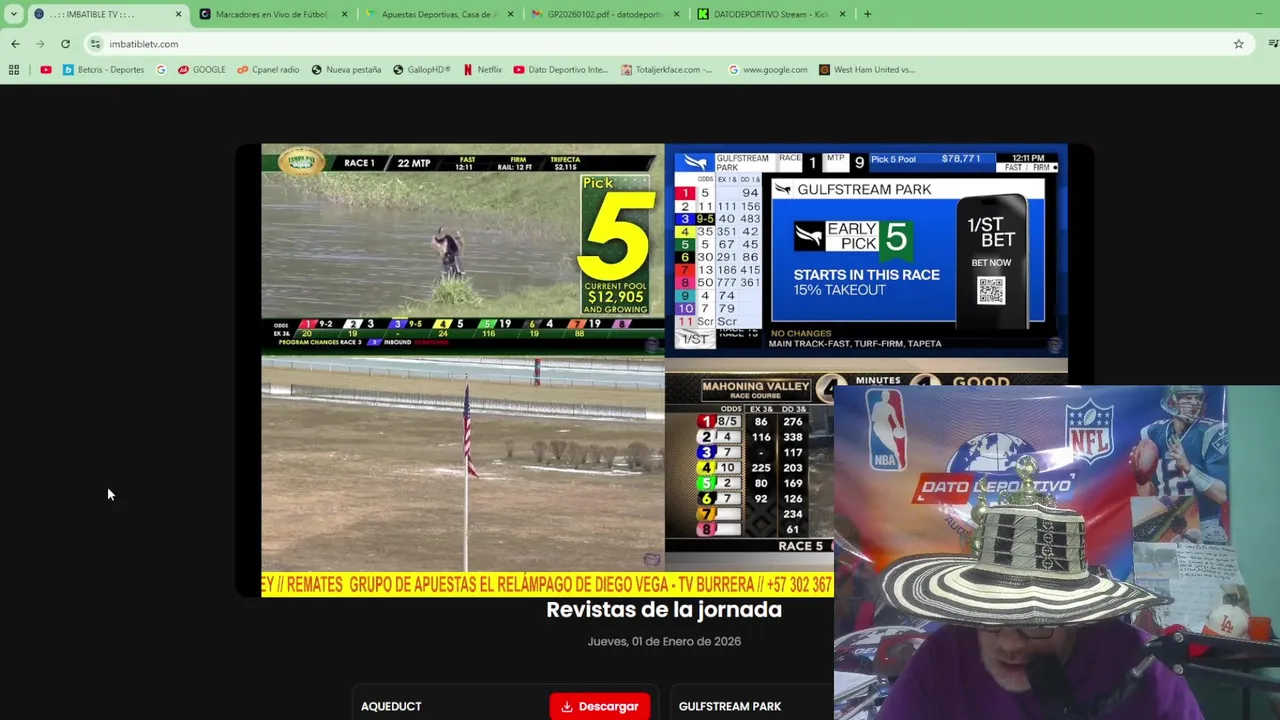Click date Jueves, 01 de Enero de 2026

[664, 641]
